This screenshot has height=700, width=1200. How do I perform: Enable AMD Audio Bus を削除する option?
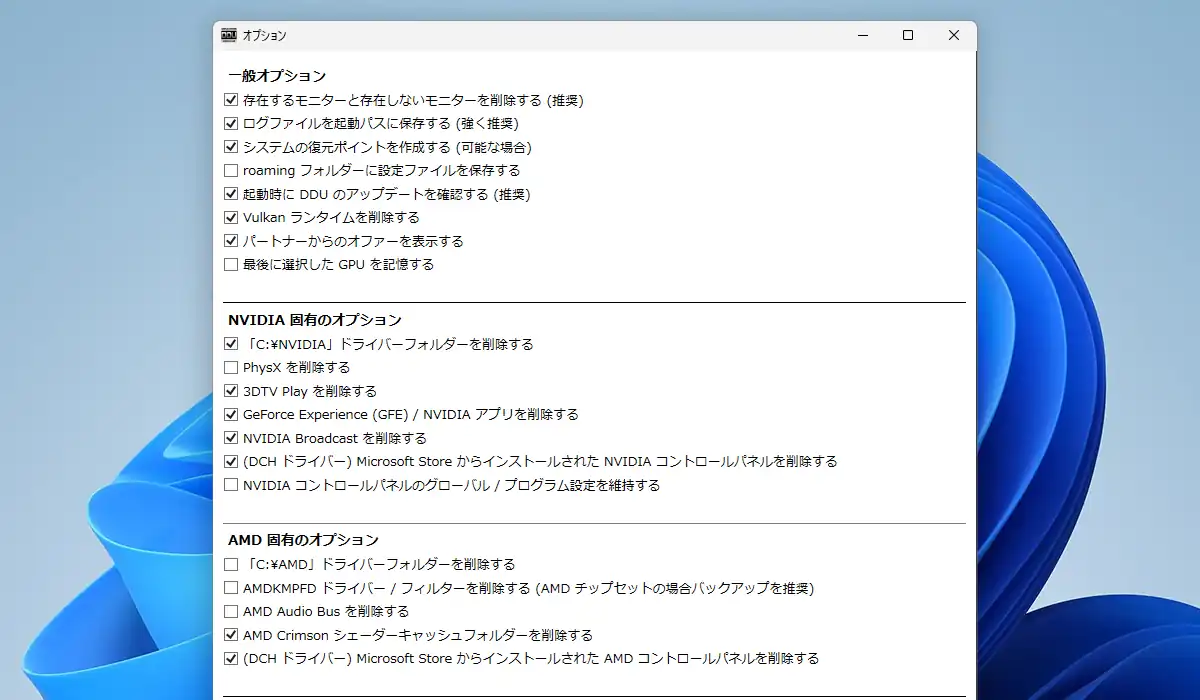(x=232, y=611)
